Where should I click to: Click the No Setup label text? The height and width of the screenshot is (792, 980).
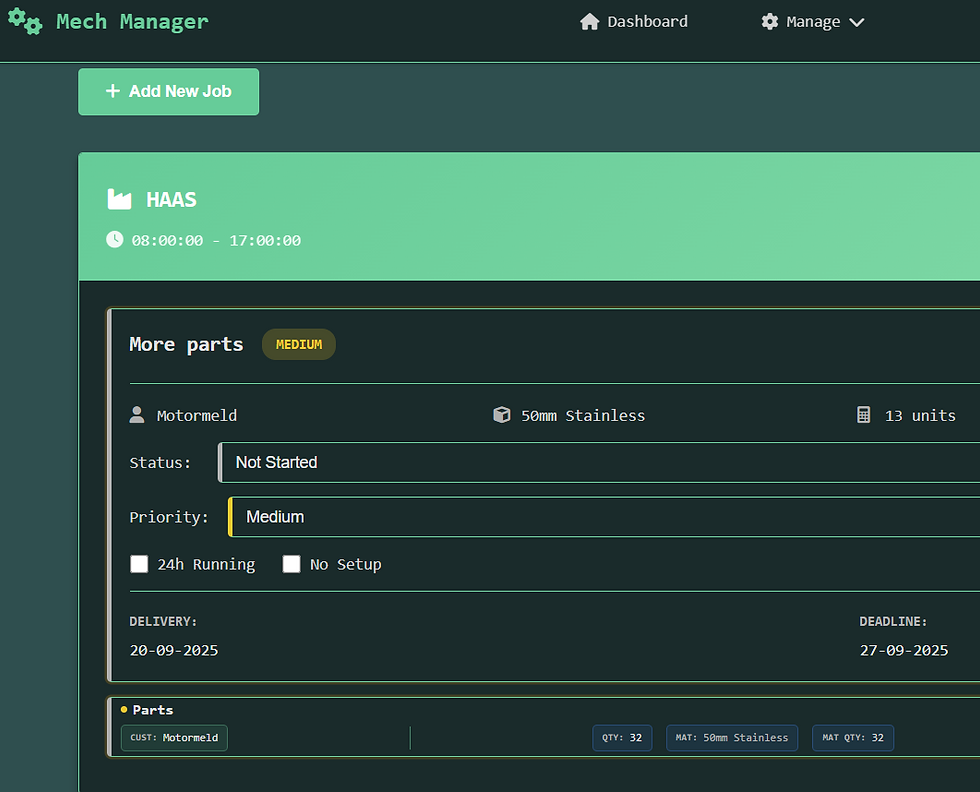tap(346, 564)
